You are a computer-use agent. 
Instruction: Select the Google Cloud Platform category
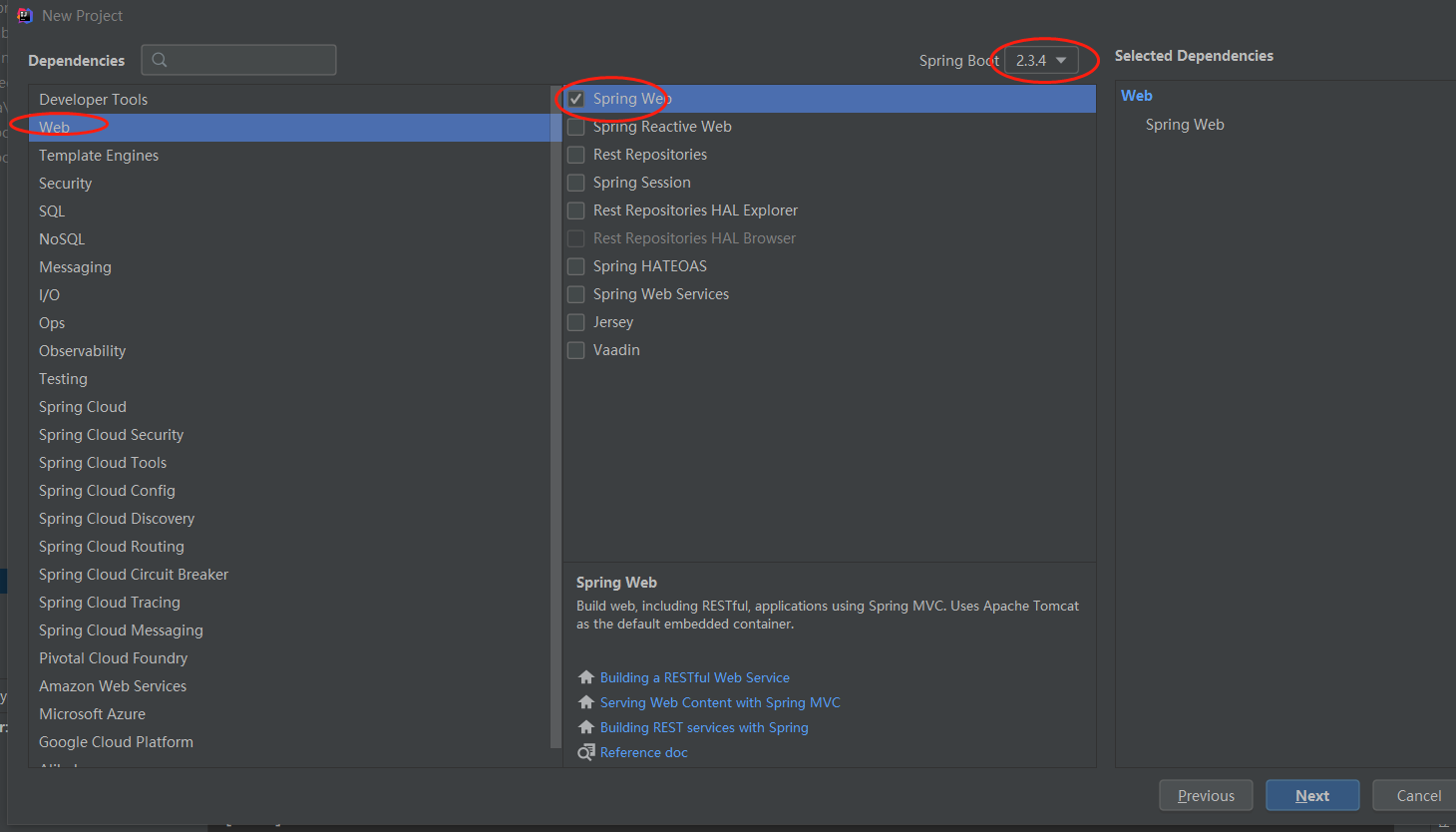coord(289,742)
